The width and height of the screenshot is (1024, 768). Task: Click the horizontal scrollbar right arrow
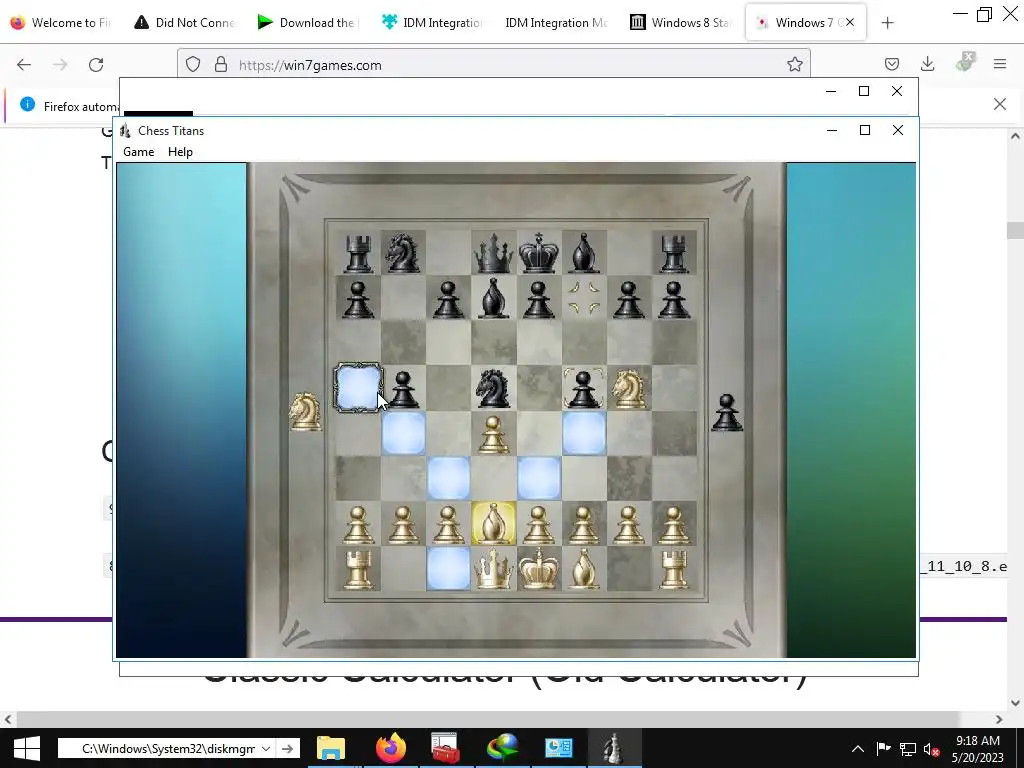[999, 719]
